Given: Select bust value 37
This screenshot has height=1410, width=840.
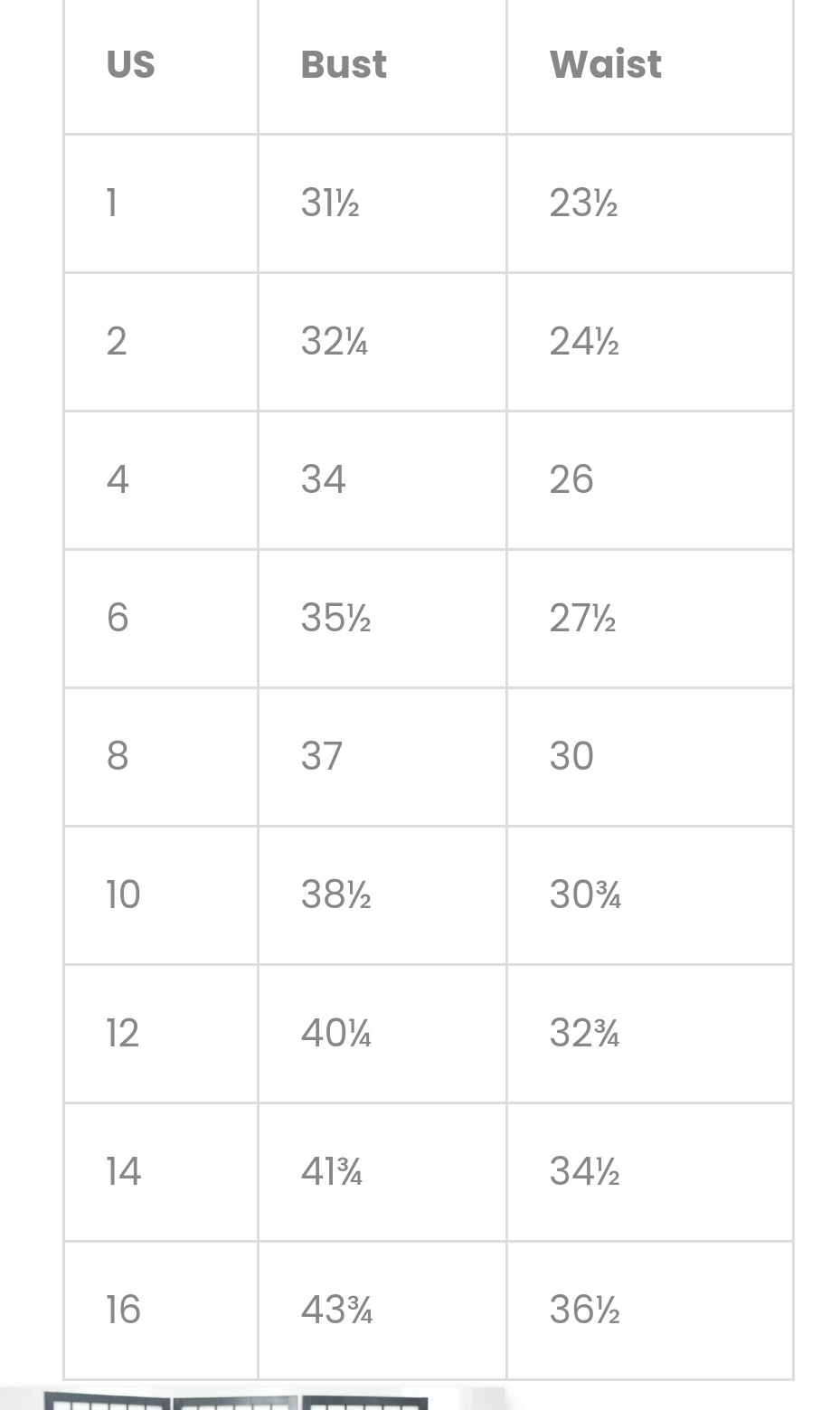Looking at the screenshot, I should [322, 756].
